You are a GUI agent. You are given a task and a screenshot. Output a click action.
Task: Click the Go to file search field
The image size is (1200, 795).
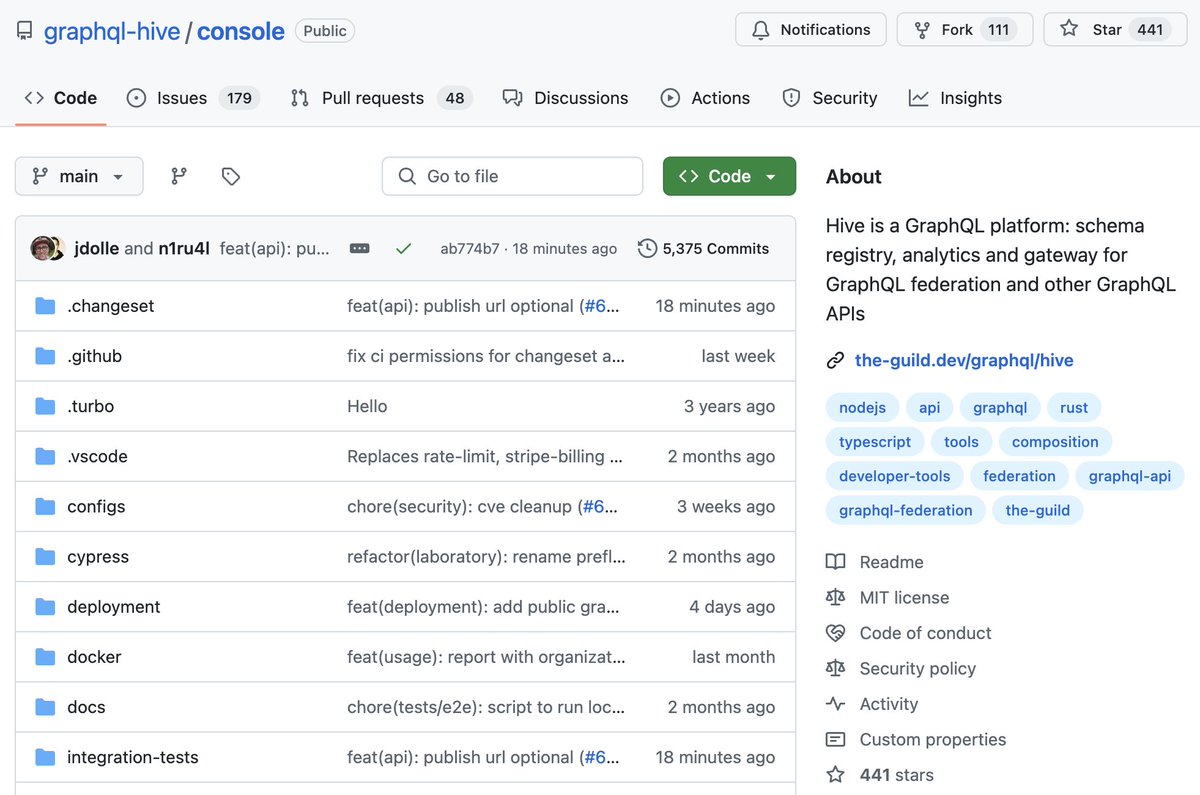[512, 176]
